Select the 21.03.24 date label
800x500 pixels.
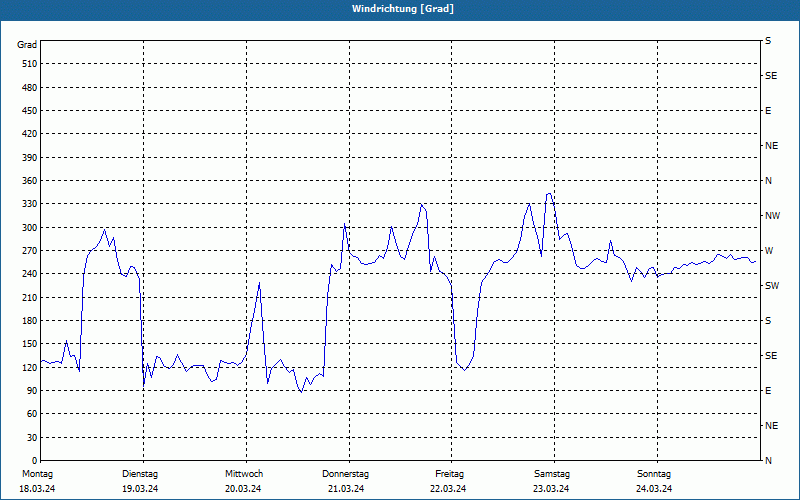pos(346,489)
